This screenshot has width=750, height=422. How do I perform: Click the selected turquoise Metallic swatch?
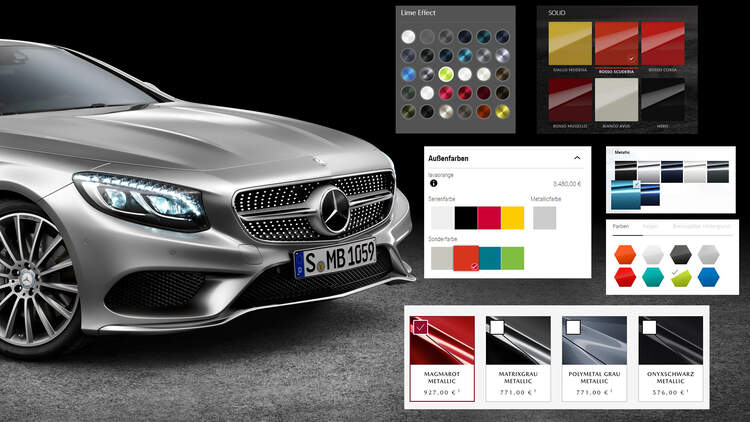626,195
